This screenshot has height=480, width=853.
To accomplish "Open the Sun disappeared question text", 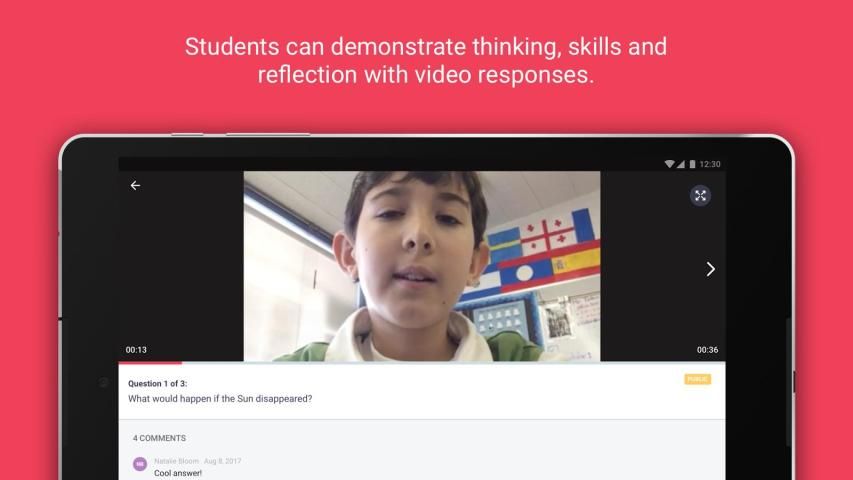I will (220, 399).
